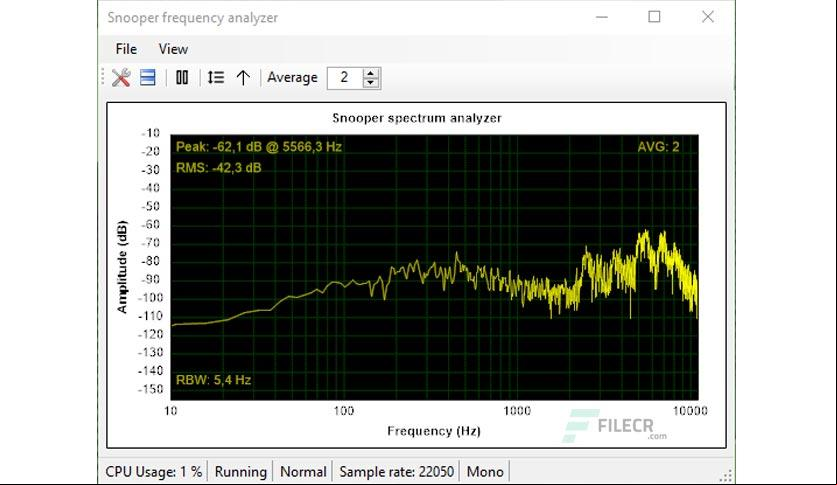Screen dimensions: 837x485
Task: Click the Average label in toolbar
Action: point(292,78)
